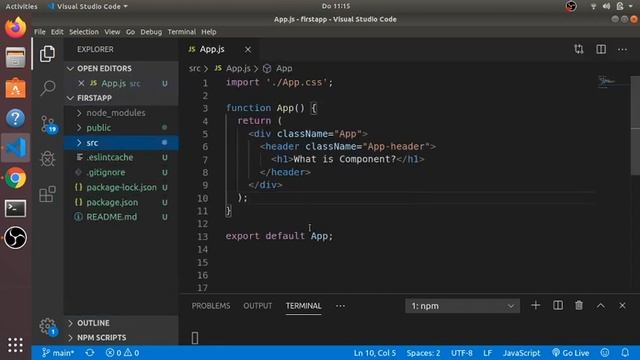Change indentation Spaces: 2

tap(423, 353)
